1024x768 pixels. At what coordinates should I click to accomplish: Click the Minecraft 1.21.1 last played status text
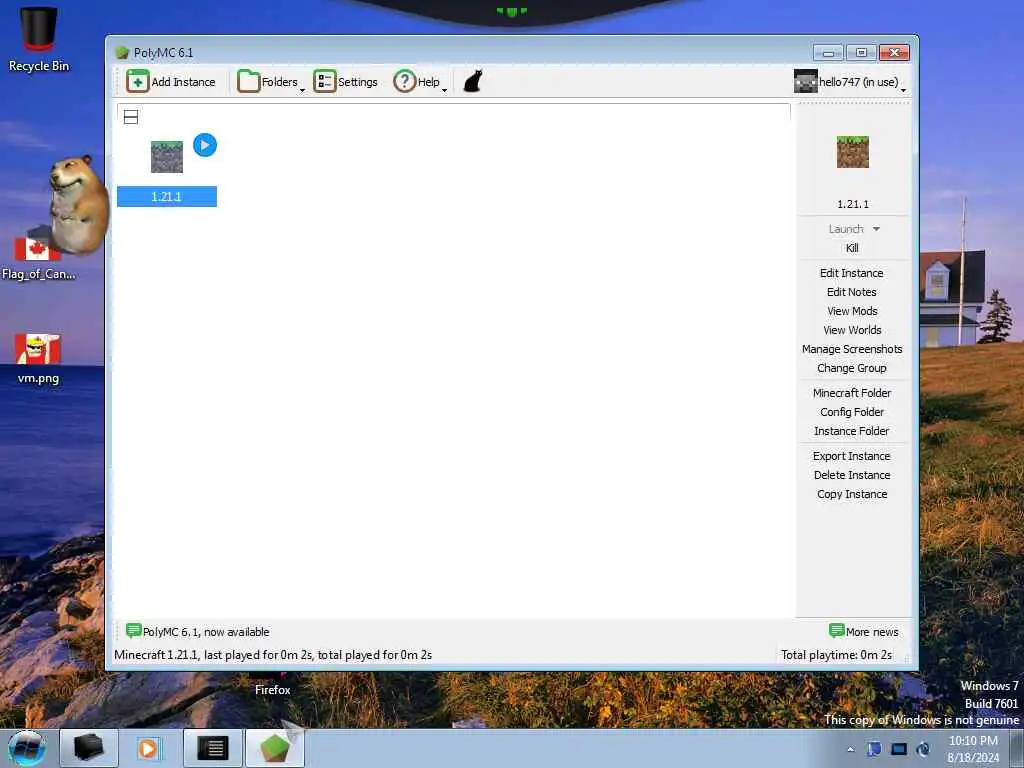pos(273,654)
